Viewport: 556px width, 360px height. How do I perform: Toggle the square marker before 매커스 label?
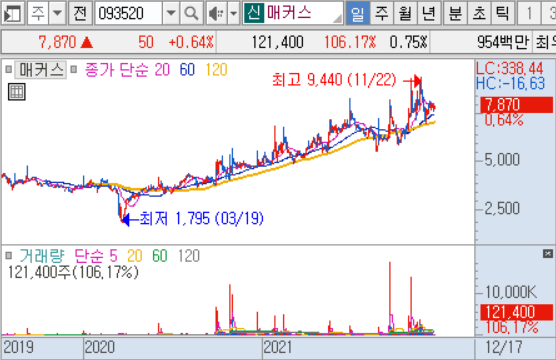(9, 70)
